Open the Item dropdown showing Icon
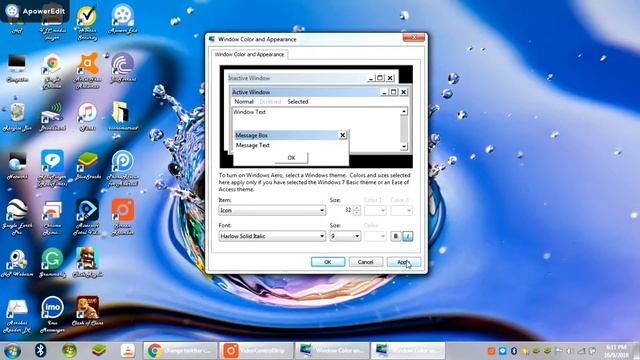Screen dimensions: 640x360 [x=272, y=210]
